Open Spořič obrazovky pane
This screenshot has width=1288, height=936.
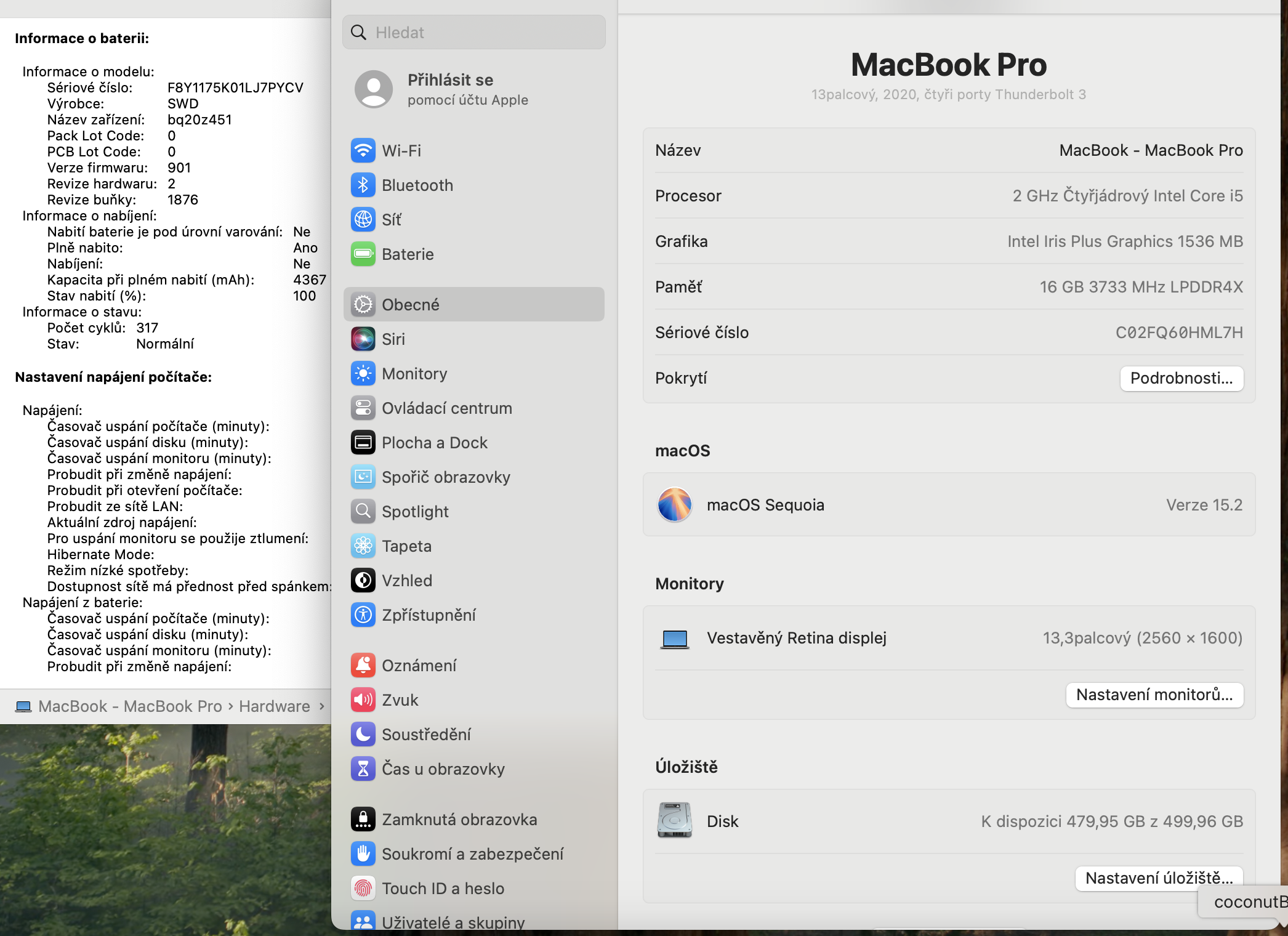(445, 477)
